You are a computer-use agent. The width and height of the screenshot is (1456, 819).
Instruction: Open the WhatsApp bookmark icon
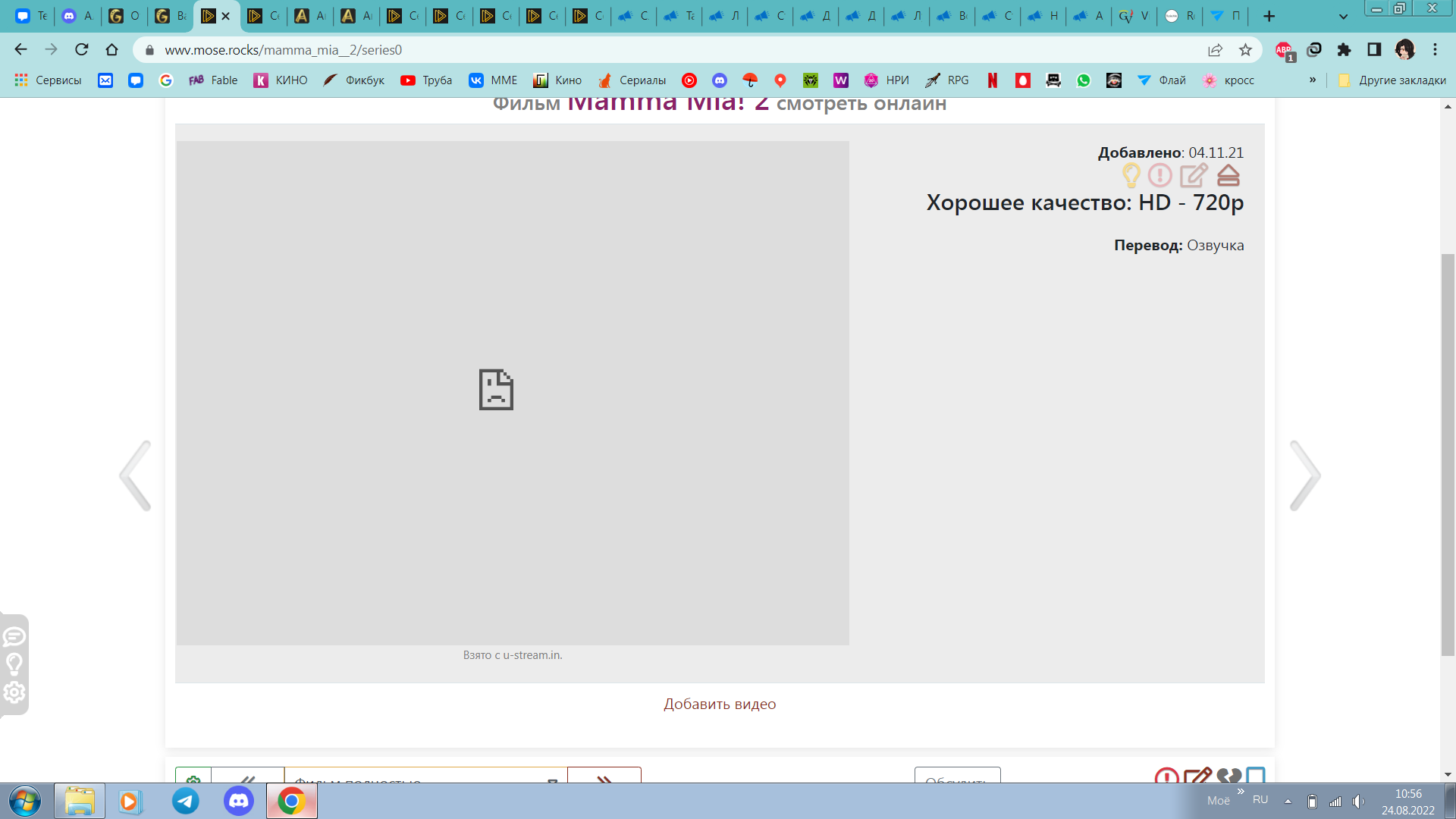pyautogui.click(x=1083, y=80)
